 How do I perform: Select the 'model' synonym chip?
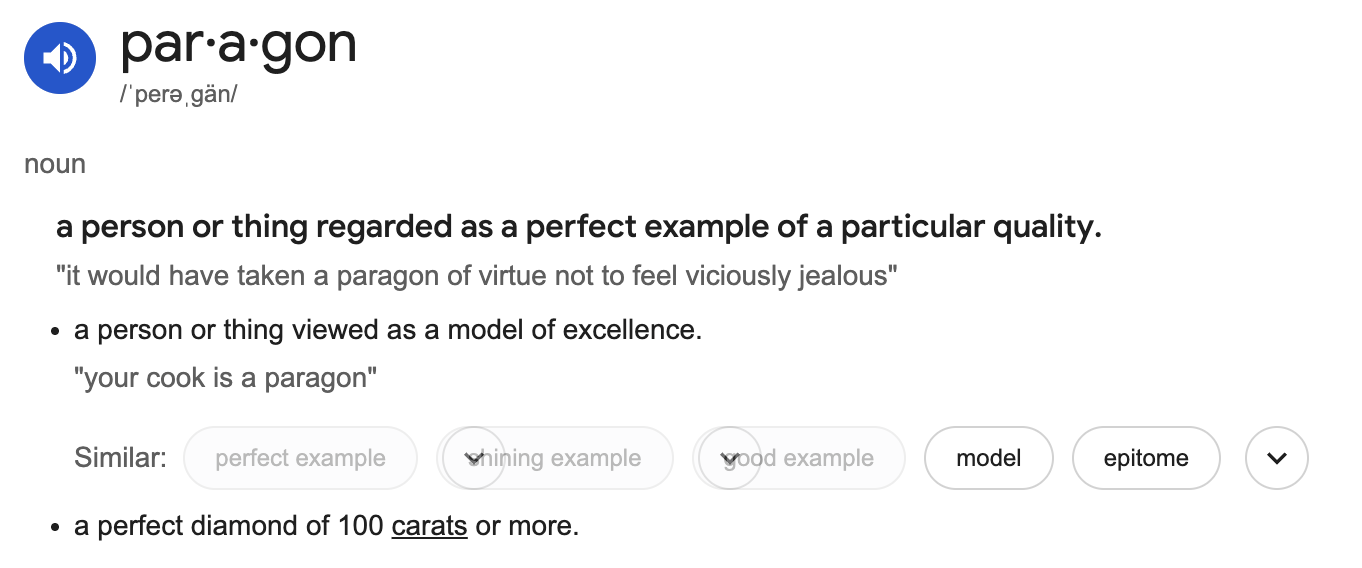(988, 458)
